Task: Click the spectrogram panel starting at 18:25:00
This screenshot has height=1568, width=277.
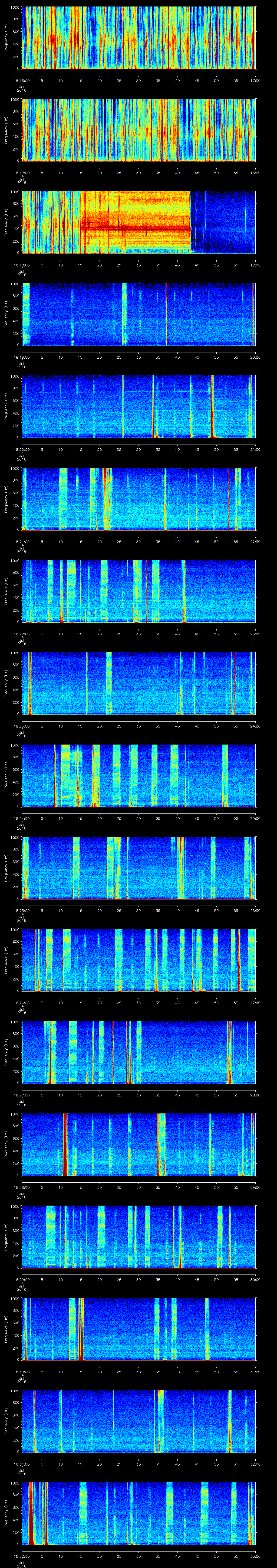Action: tap(138, 868)
